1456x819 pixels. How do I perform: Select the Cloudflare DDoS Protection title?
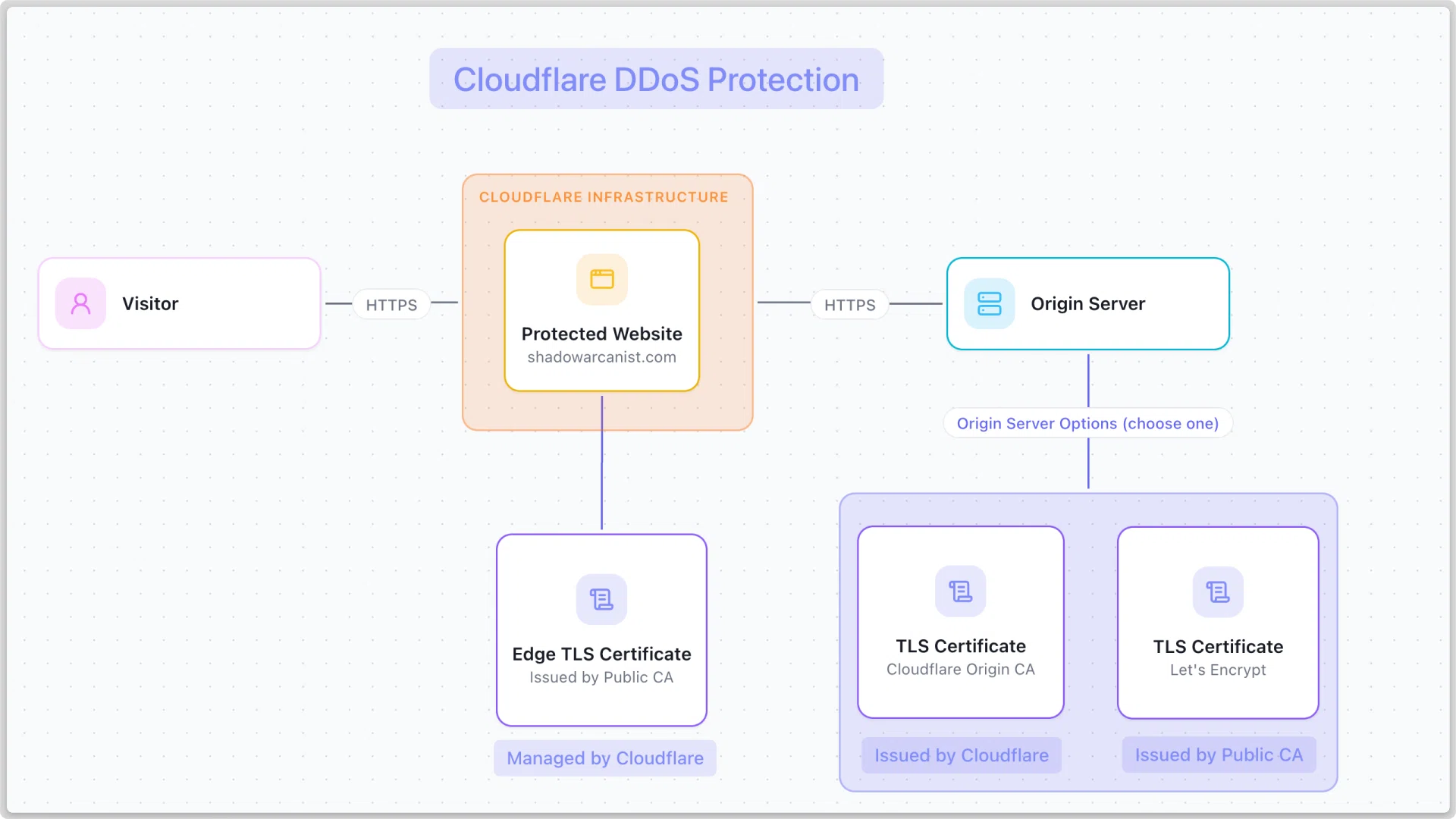[x=657, y=80]
